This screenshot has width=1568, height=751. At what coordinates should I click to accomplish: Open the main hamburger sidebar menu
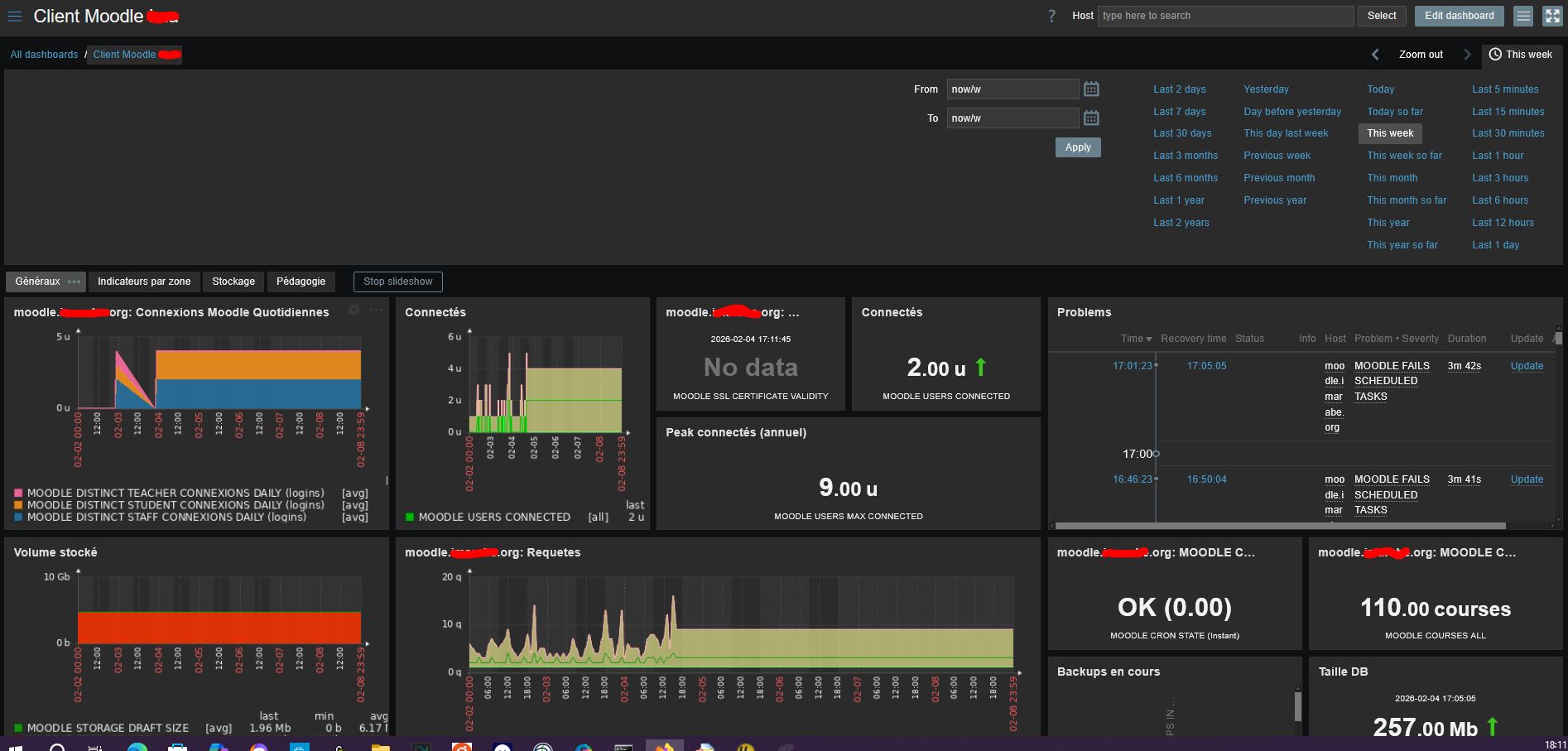click(x=14, y=17)
